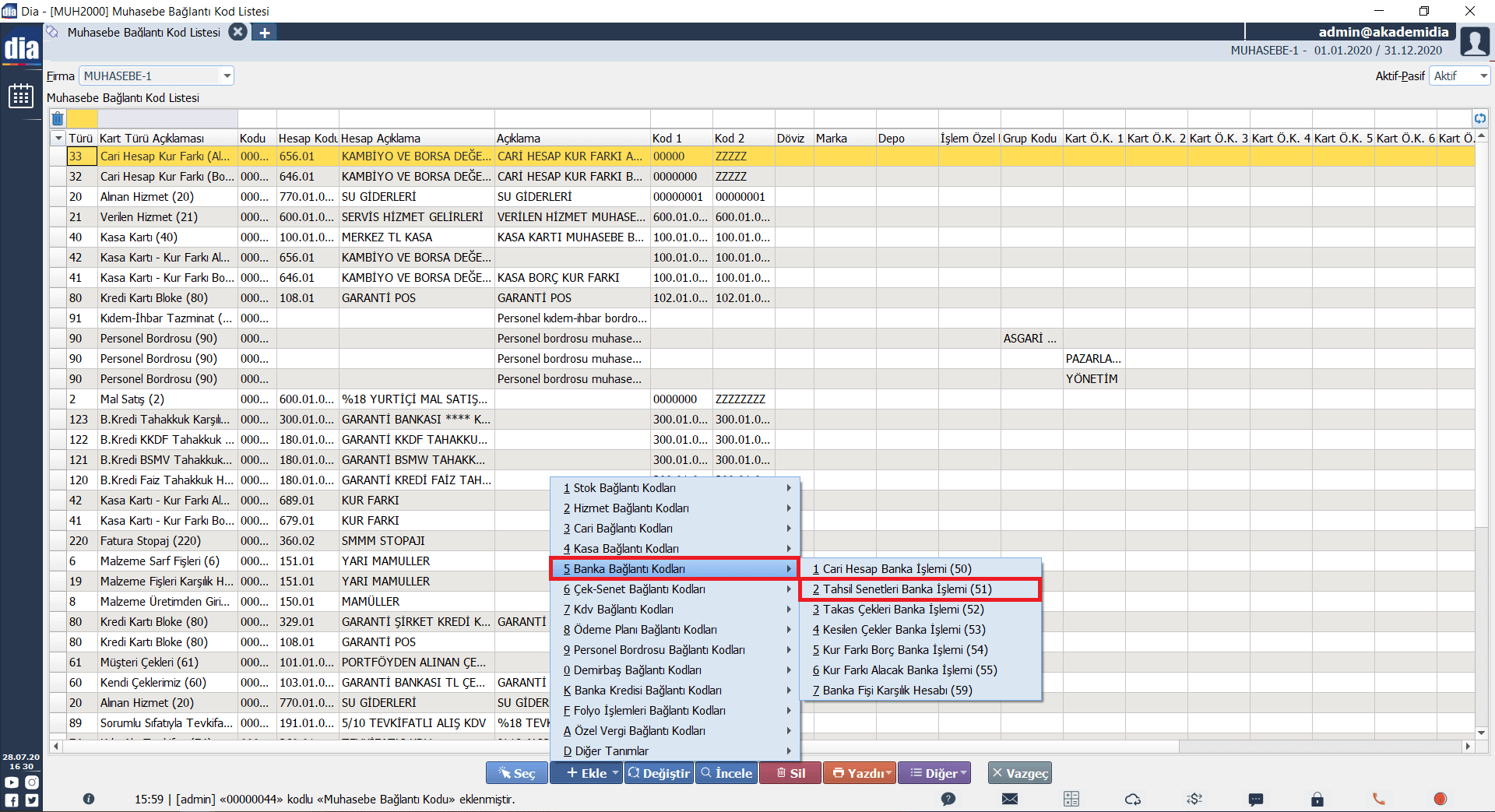This screenshot has width=1495, height=812.
Task: Choose Kesilen Çekler Banka İşlemi (53)
Action: point(920,630)
